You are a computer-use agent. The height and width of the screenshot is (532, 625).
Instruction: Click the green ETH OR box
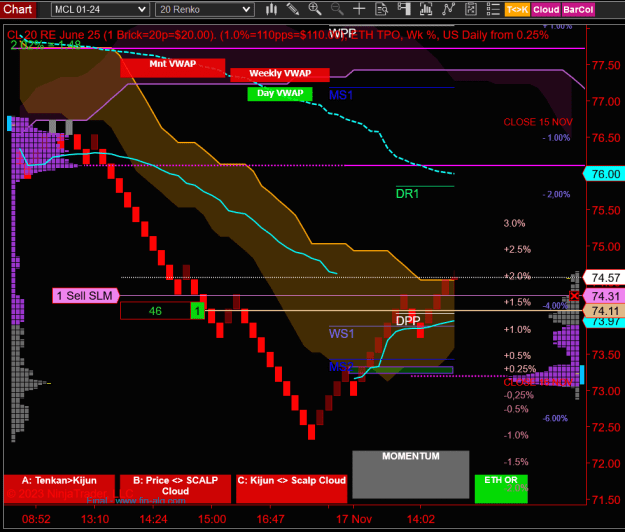tap(501, 489)
